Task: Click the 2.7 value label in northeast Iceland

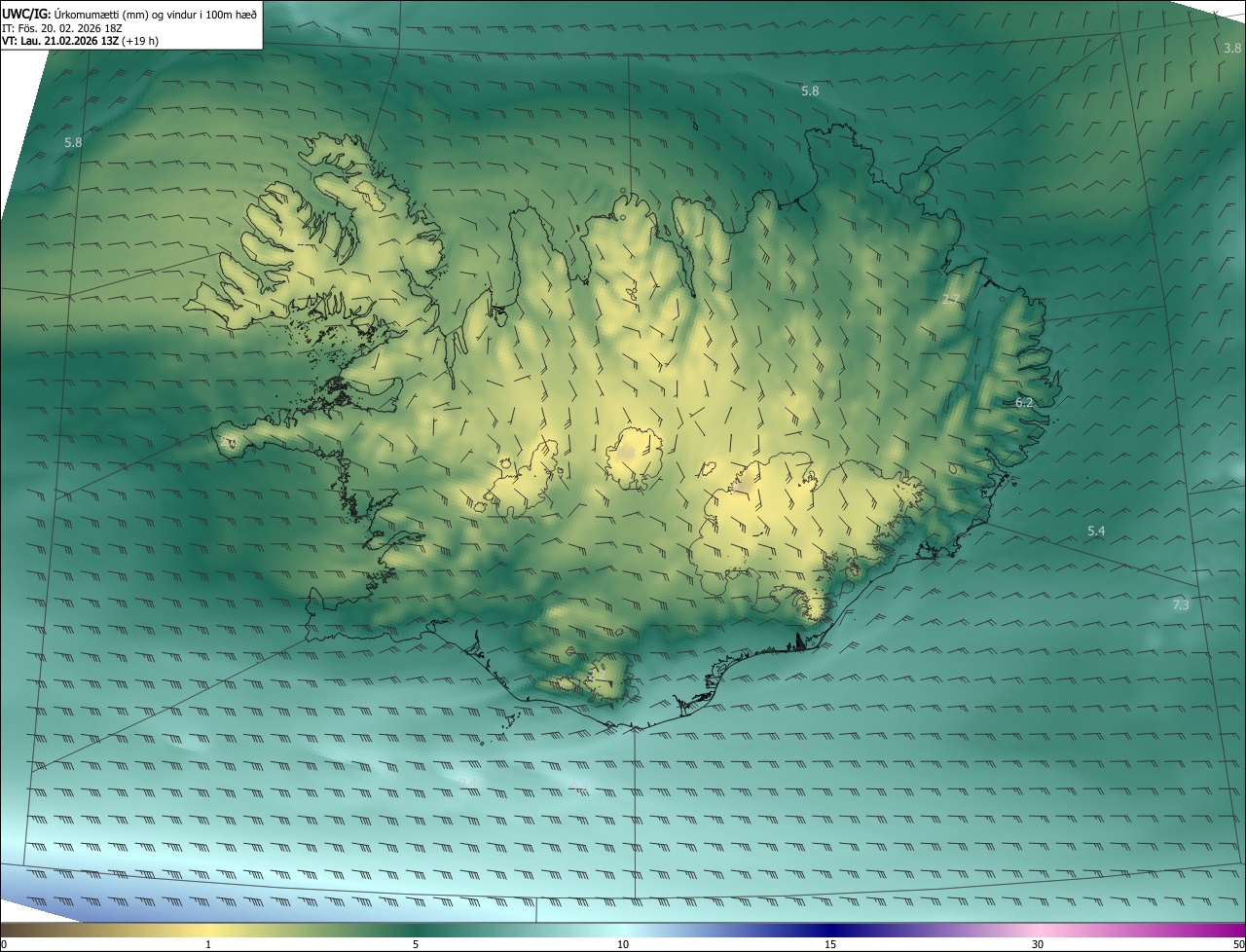Action: click(x=952, y=299)
